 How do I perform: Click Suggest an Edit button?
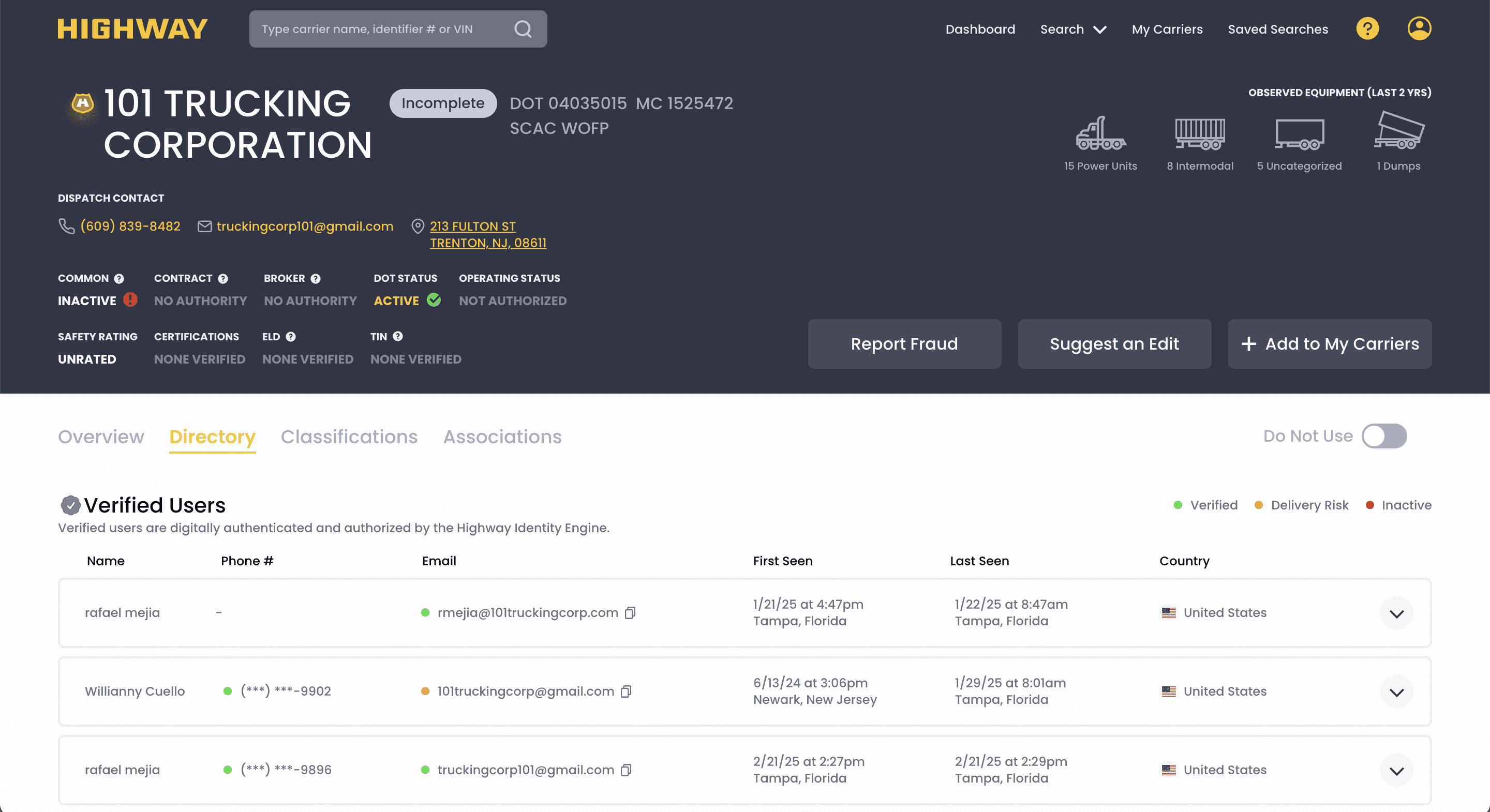point(1114,344)
